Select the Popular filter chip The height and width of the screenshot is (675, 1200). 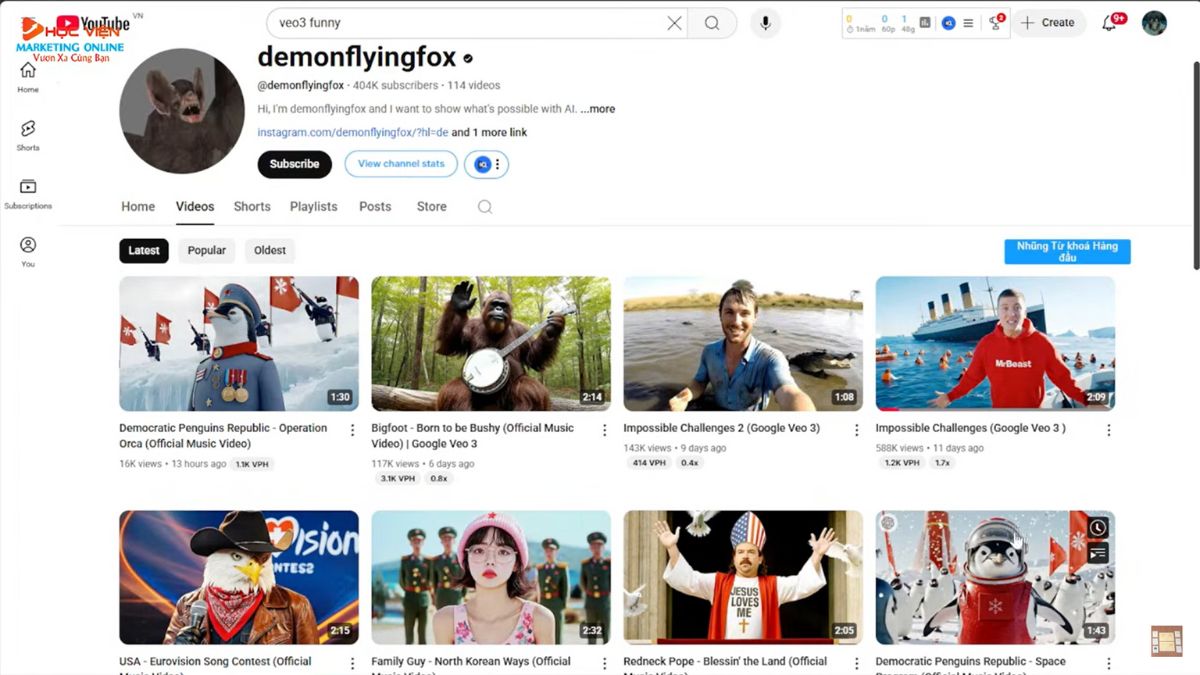click(207, 251)
